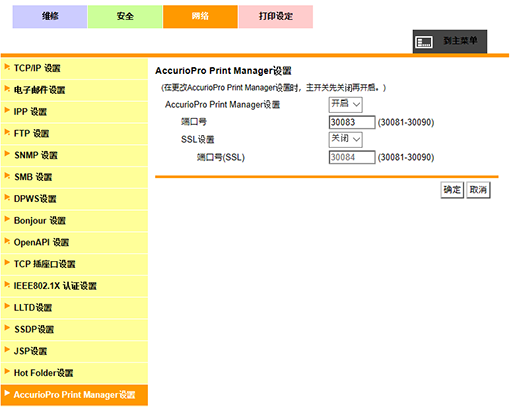
Task: Click the arrow icon beside SSDP设置
Action: (x=7, y=328)
